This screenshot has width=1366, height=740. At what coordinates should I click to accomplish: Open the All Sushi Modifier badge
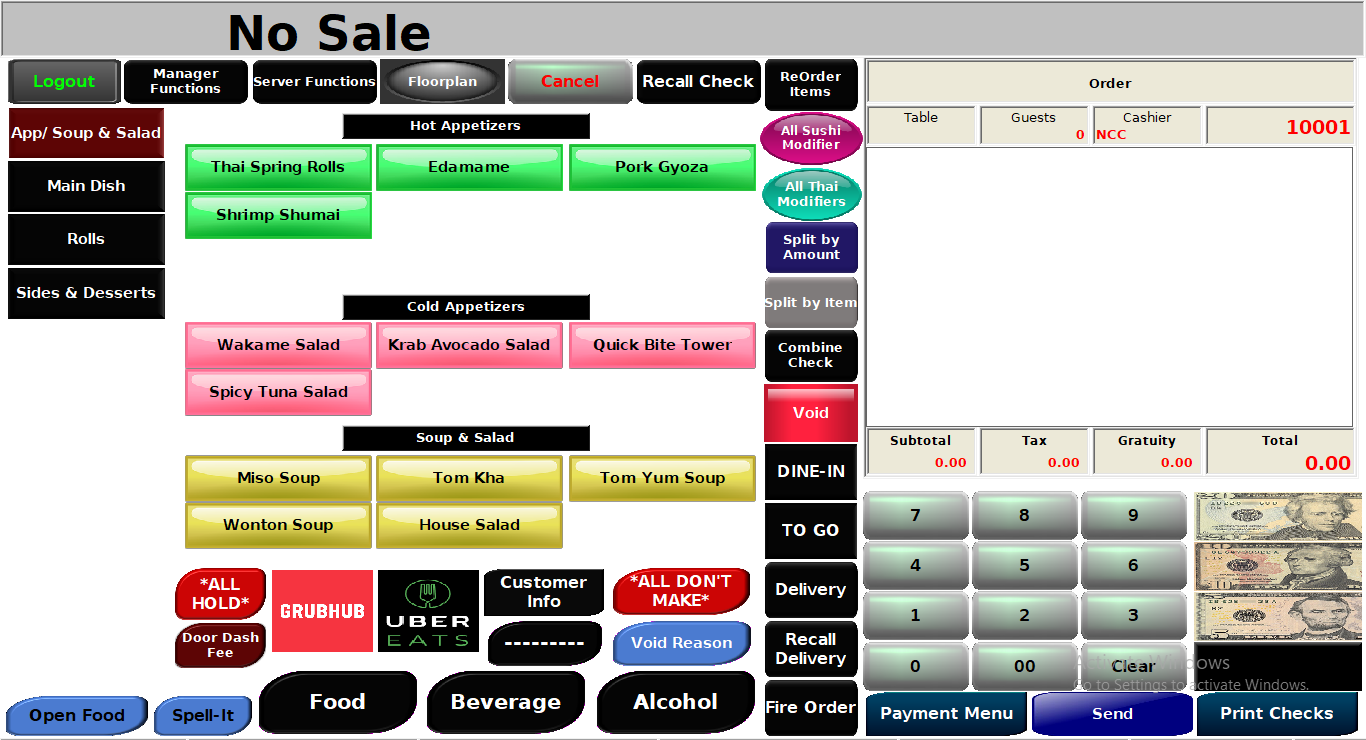click(811, 137)
